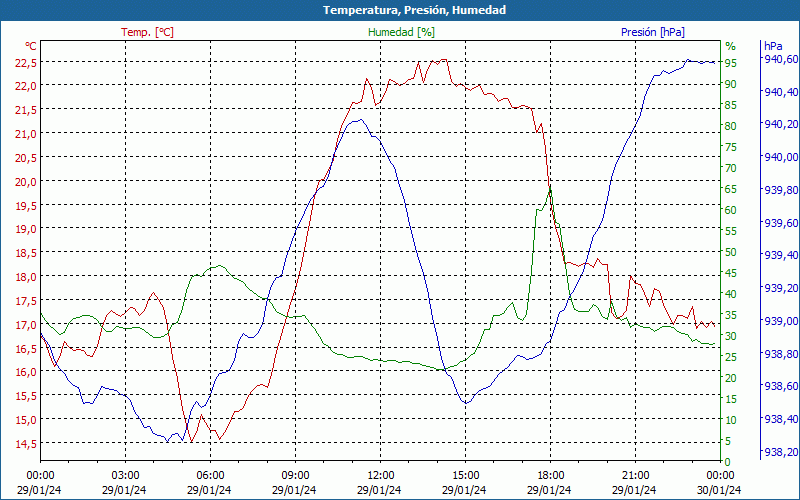Click temperature axis value '22,5'

pos(26,62)
